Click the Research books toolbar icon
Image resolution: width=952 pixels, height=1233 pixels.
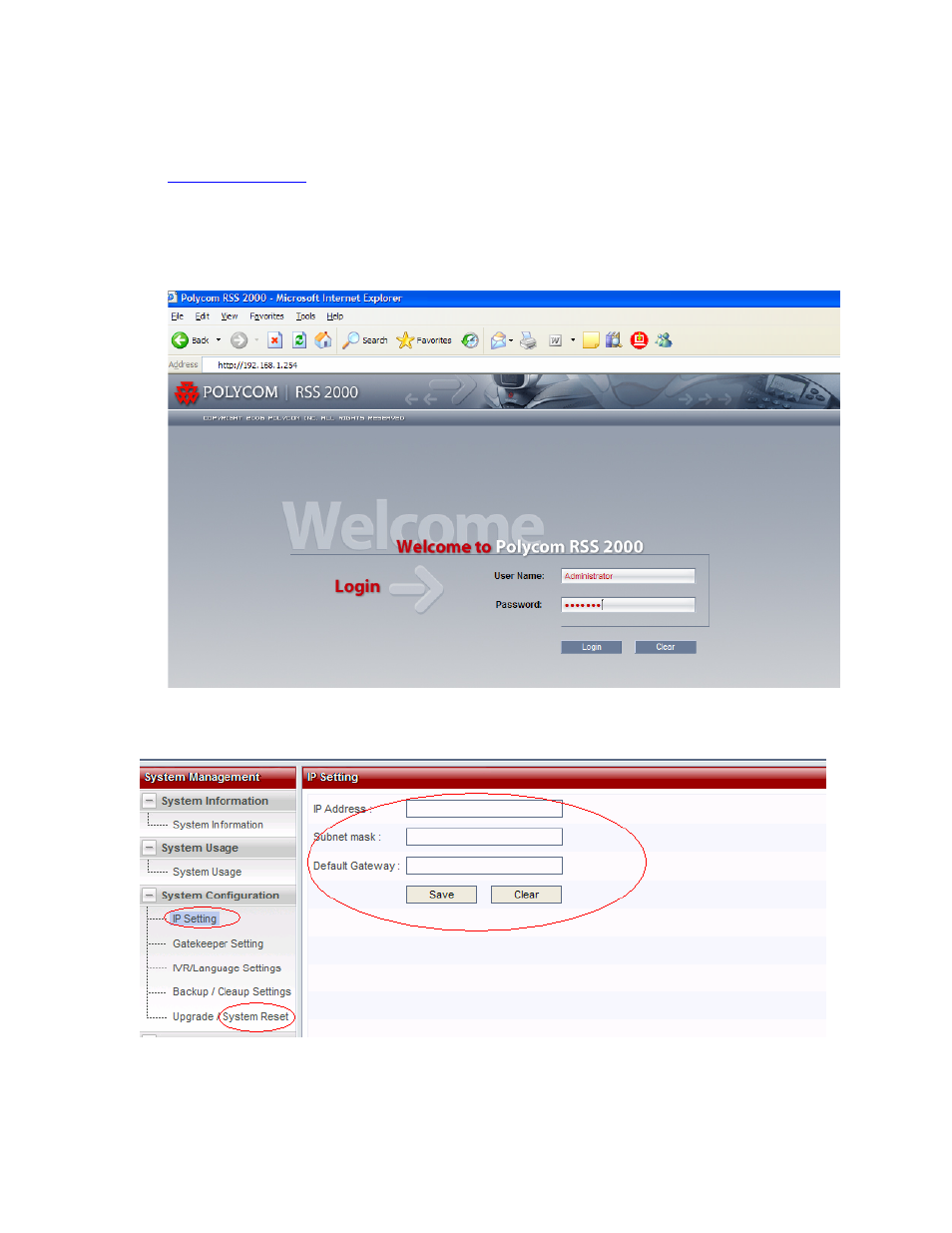tap(614, 340)
